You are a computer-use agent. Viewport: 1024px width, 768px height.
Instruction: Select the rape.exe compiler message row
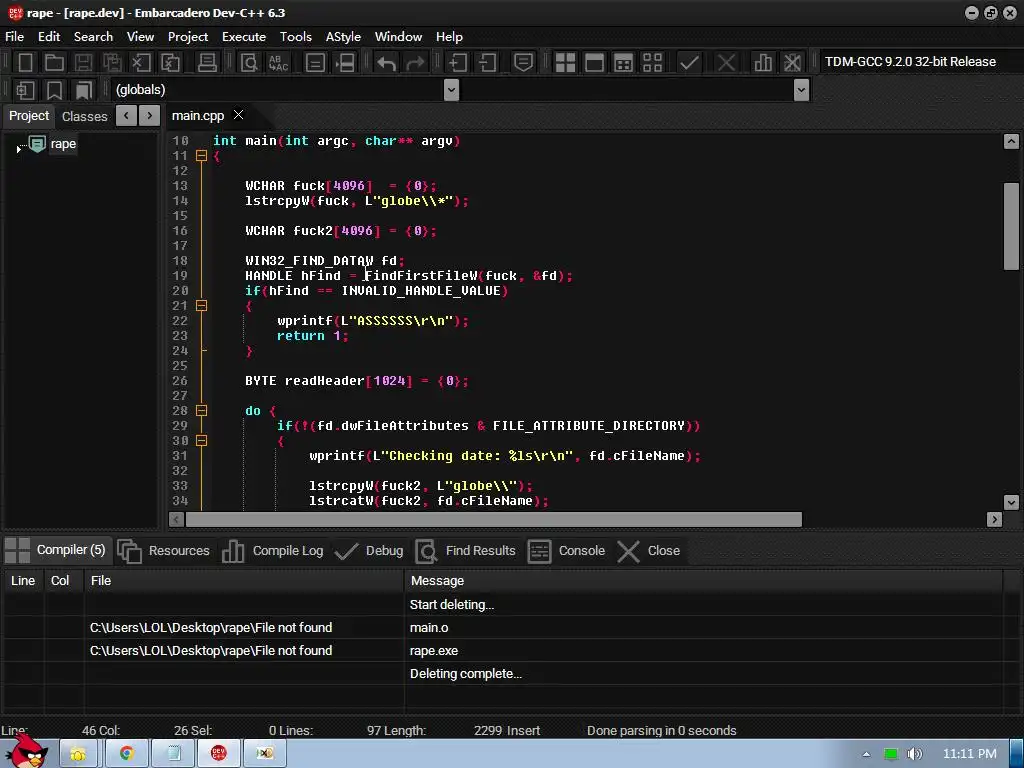tap(503, 650)
